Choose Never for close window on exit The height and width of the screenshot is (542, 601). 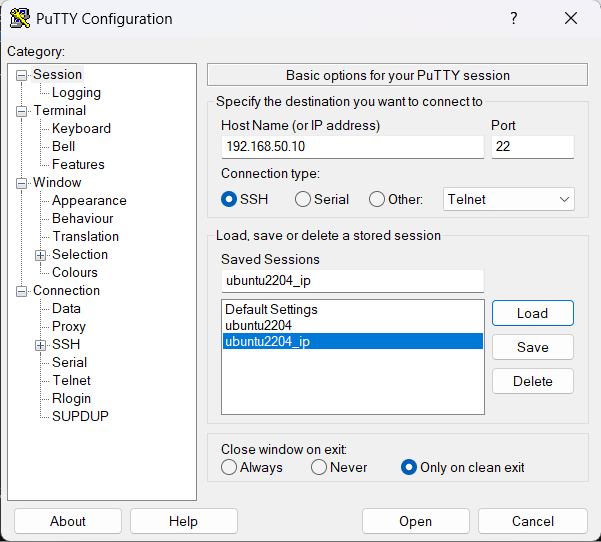pos(319,467)
